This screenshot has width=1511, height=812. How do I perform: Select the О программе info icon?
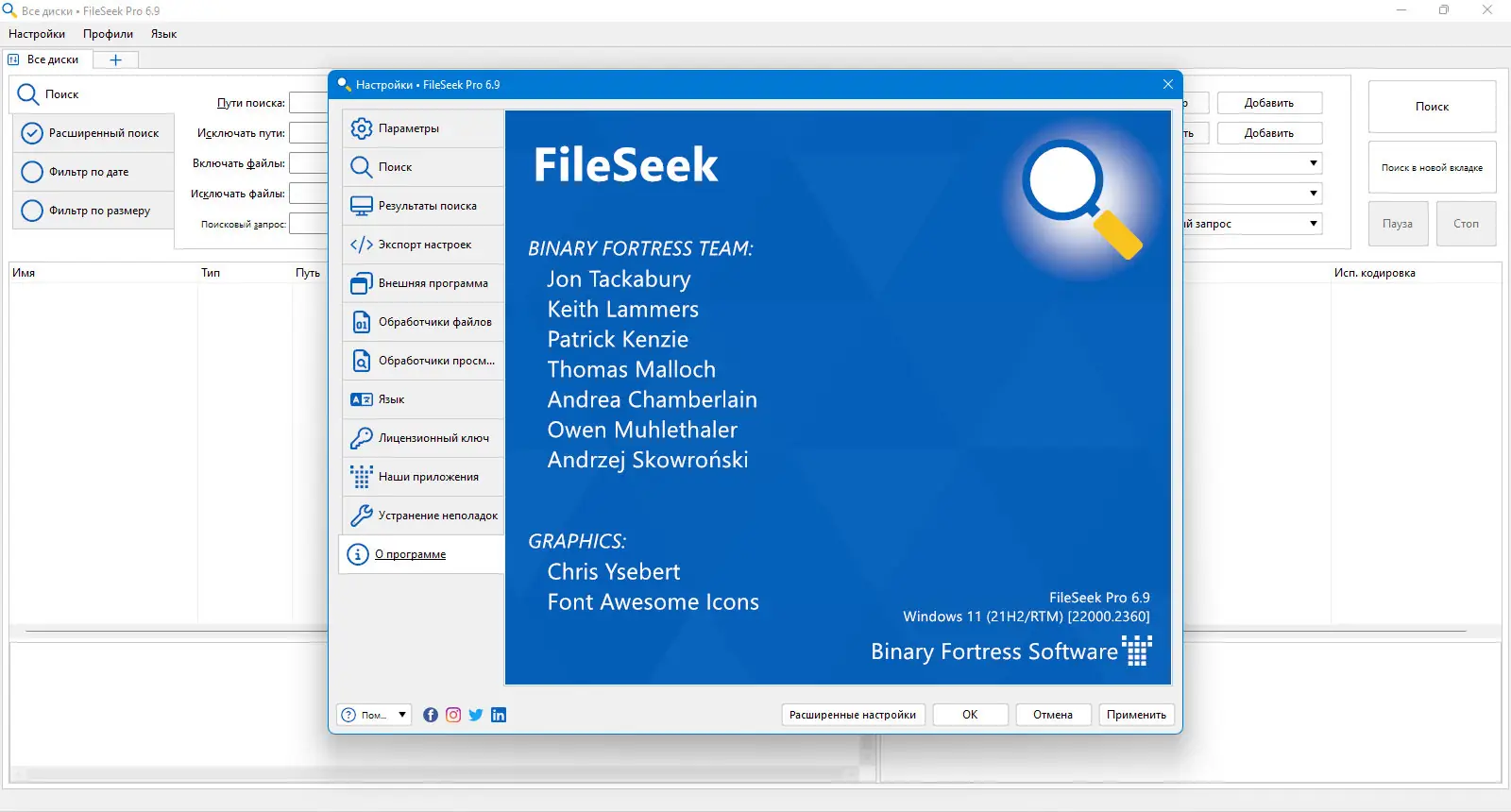tap(358, 554)
